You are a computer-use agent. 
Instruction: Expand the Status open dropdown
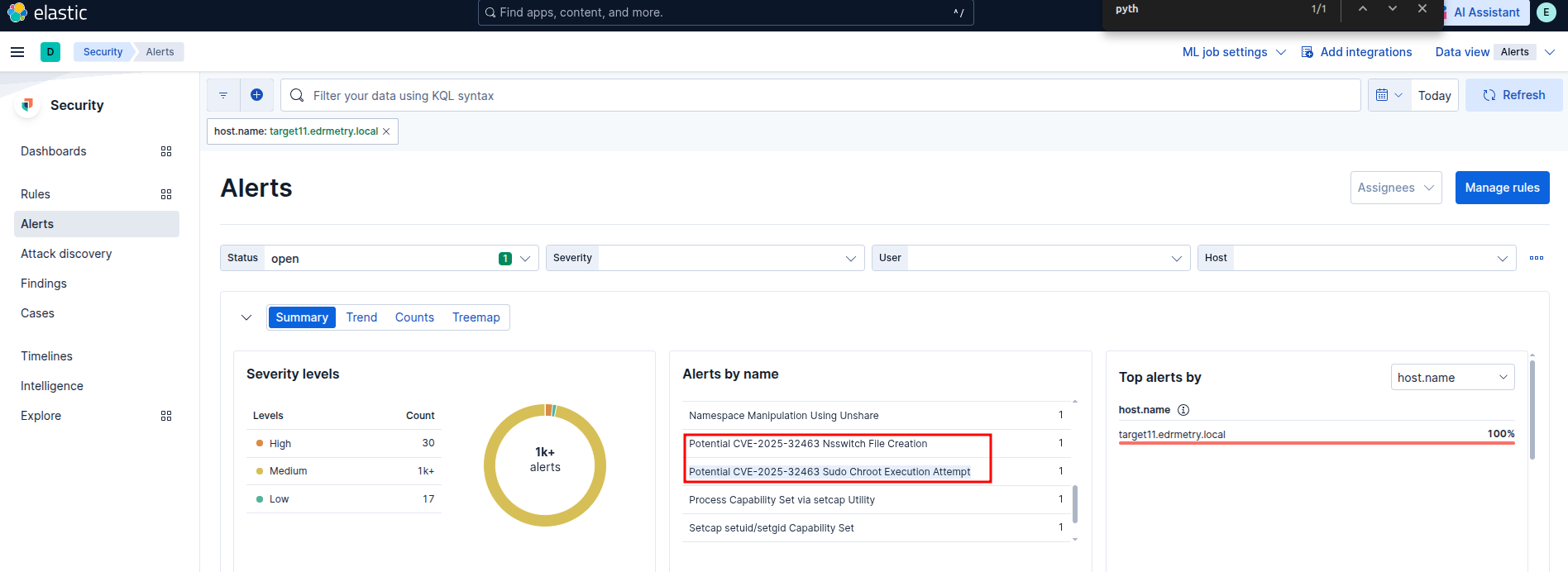pos(524,259)
